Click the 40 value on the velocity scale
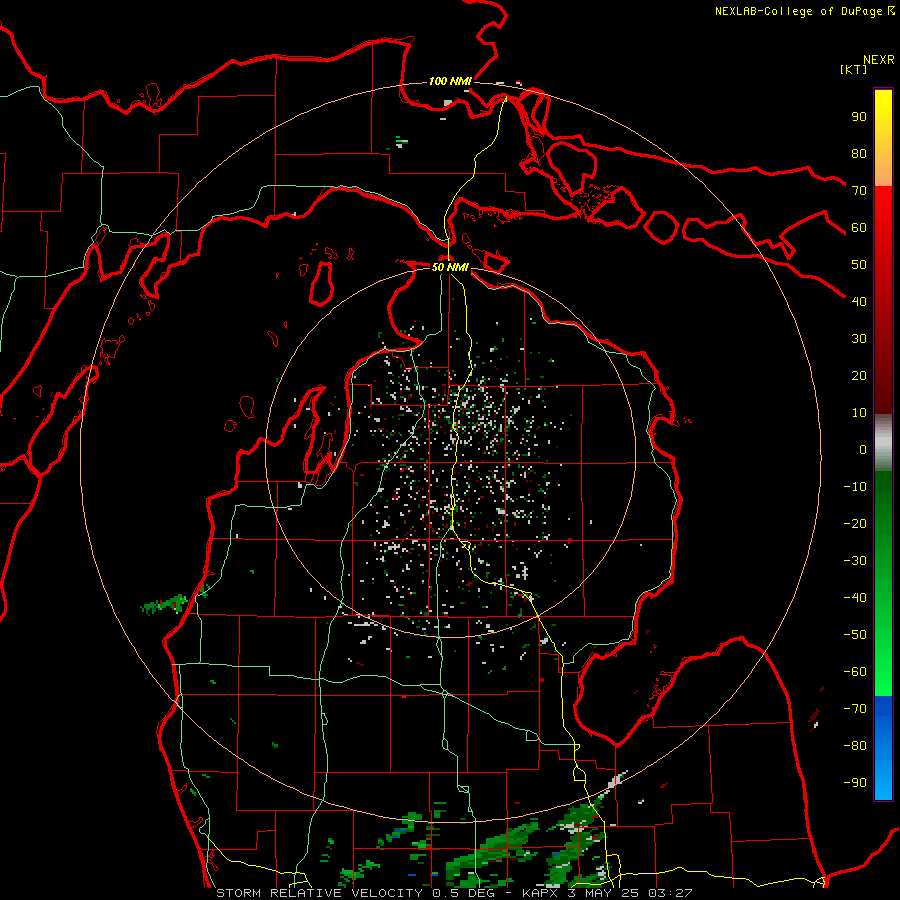Image resolution: width=900 pixels, height=900 pixels. point(859,301)
